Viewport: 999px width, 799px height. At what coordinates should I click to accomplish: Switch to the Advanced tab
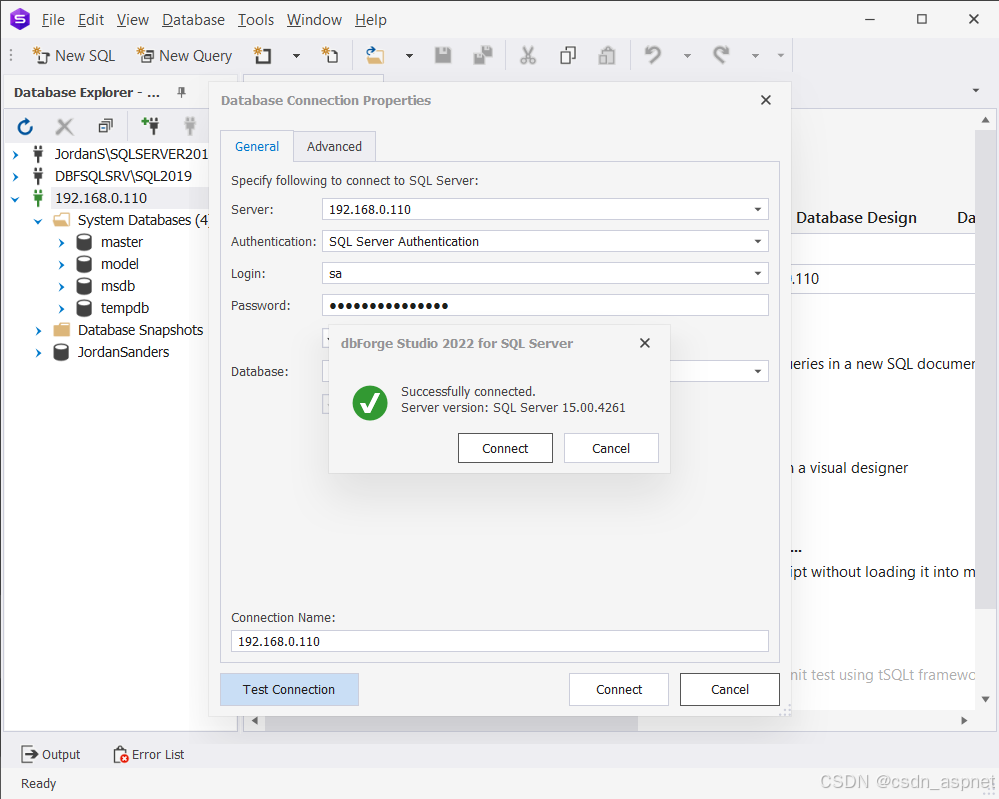click(334, 147)
